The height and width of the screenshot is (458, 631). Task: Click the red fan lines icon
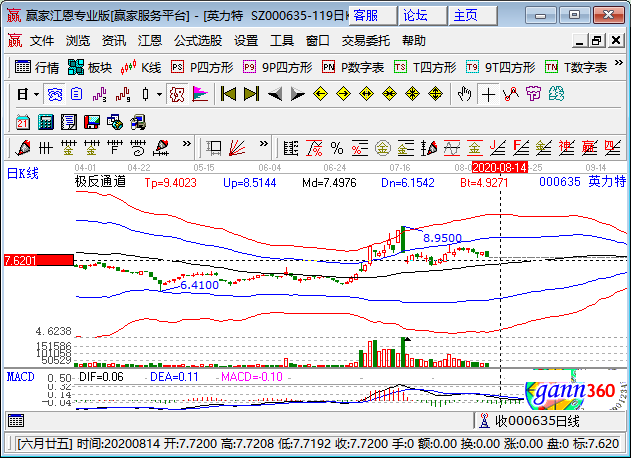[237, 149]
